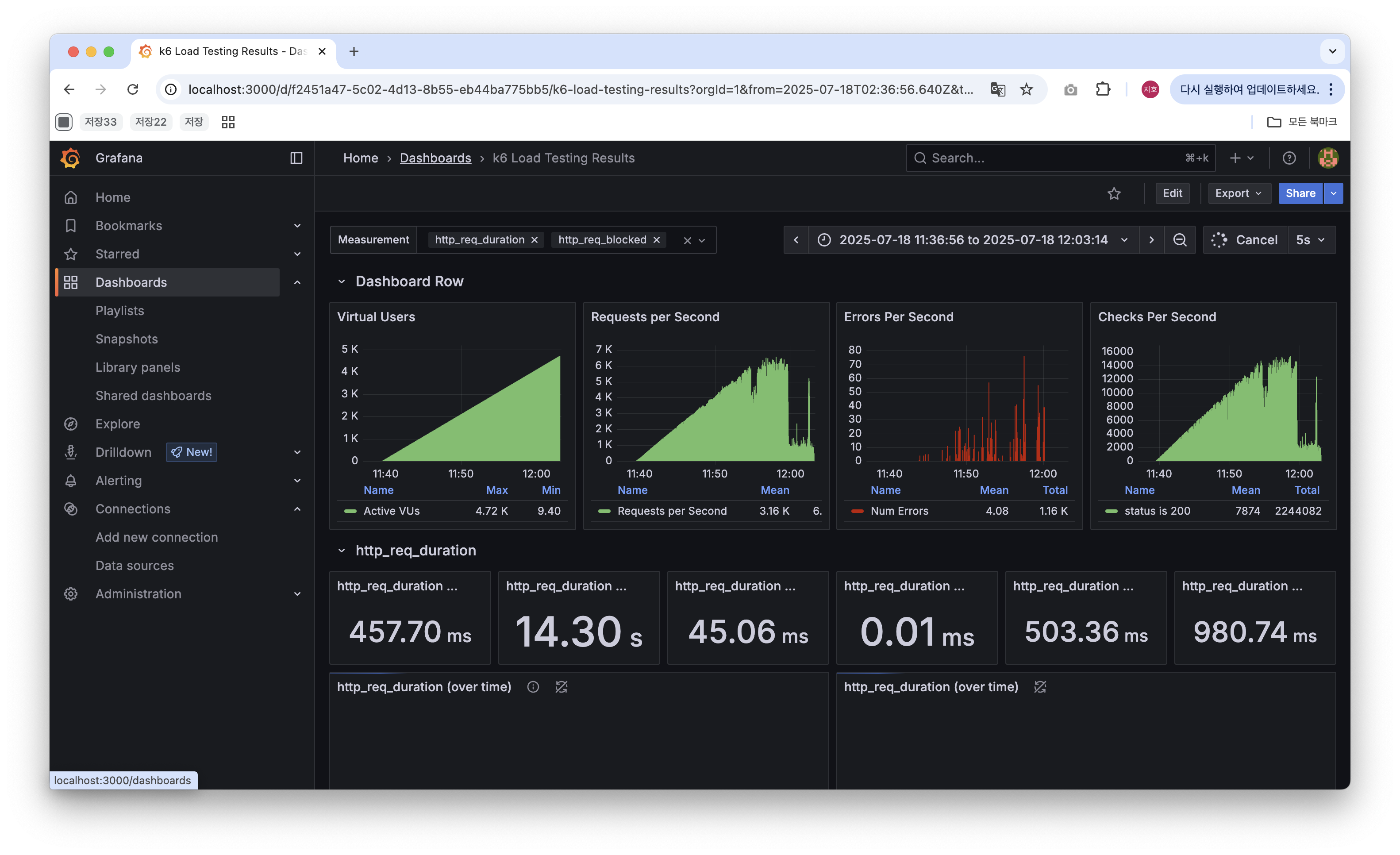The height and width of the screenshot is (855, 1400).
Task: Click the translate page icon in address bar
Action: [x=997, y=89]
